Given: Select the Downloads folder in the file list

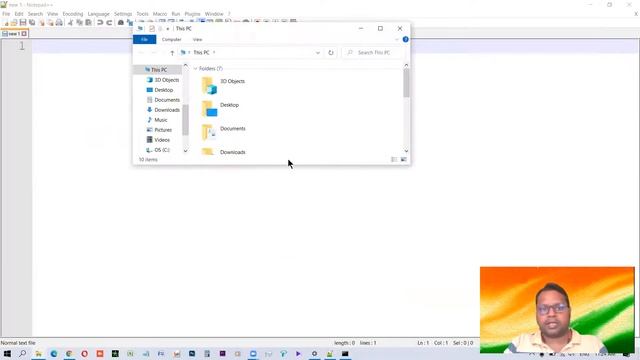Looking at the screenshot, I should [x=223, y=152].
